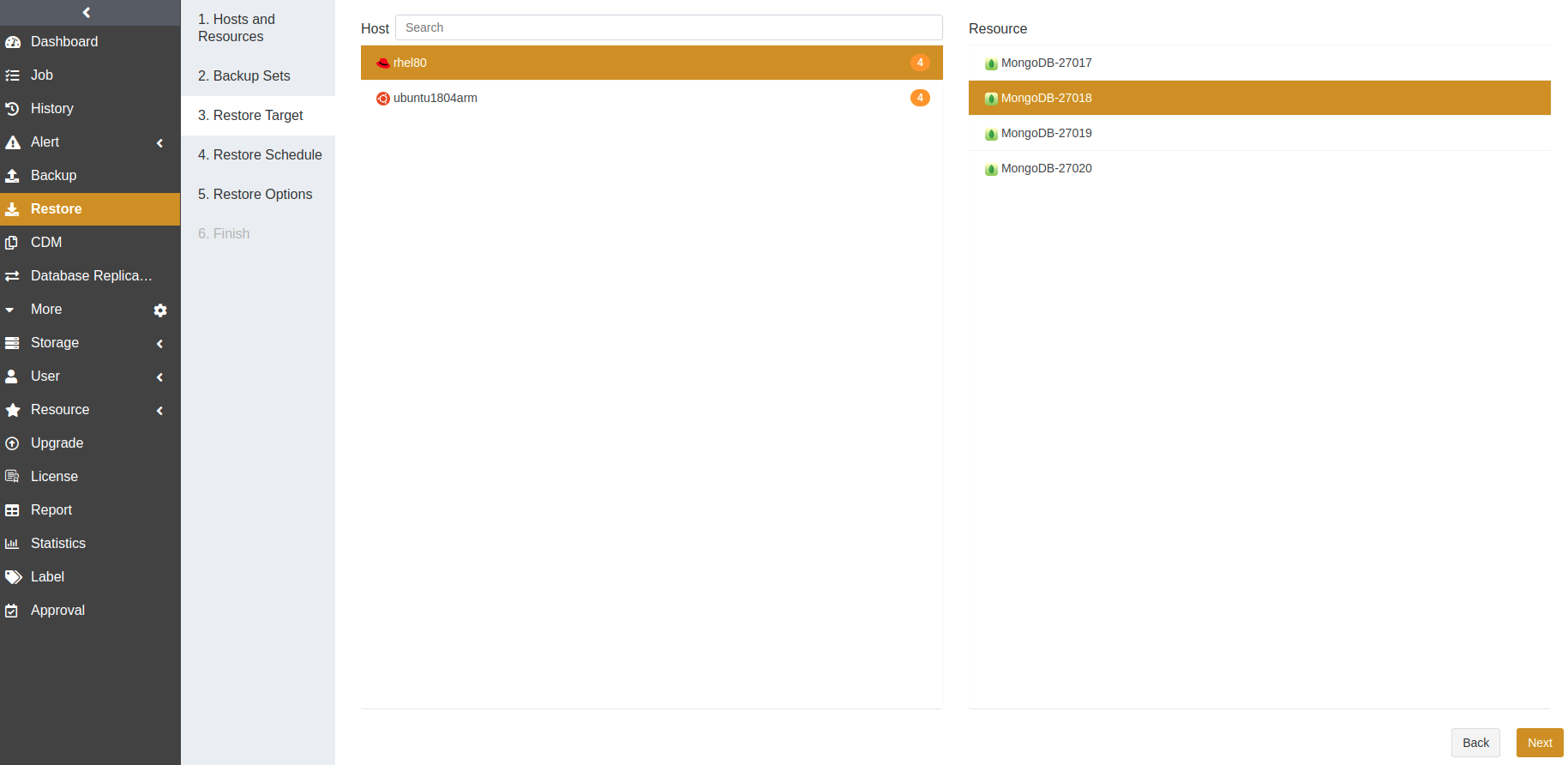
Task: Expand the User submenu chevron
Action: click(159, 377)
